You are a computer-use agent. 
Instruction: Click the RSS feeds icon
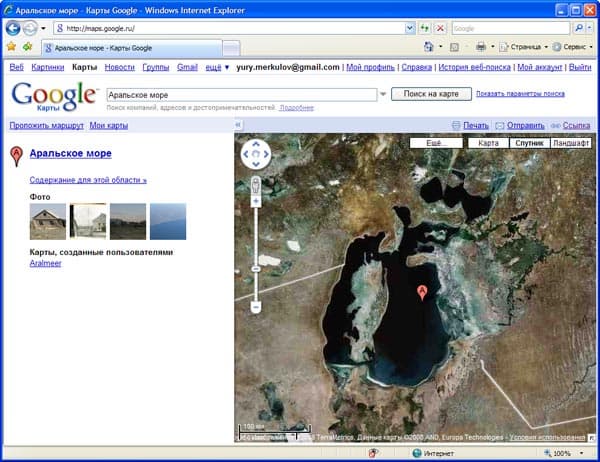coord(454,47)
